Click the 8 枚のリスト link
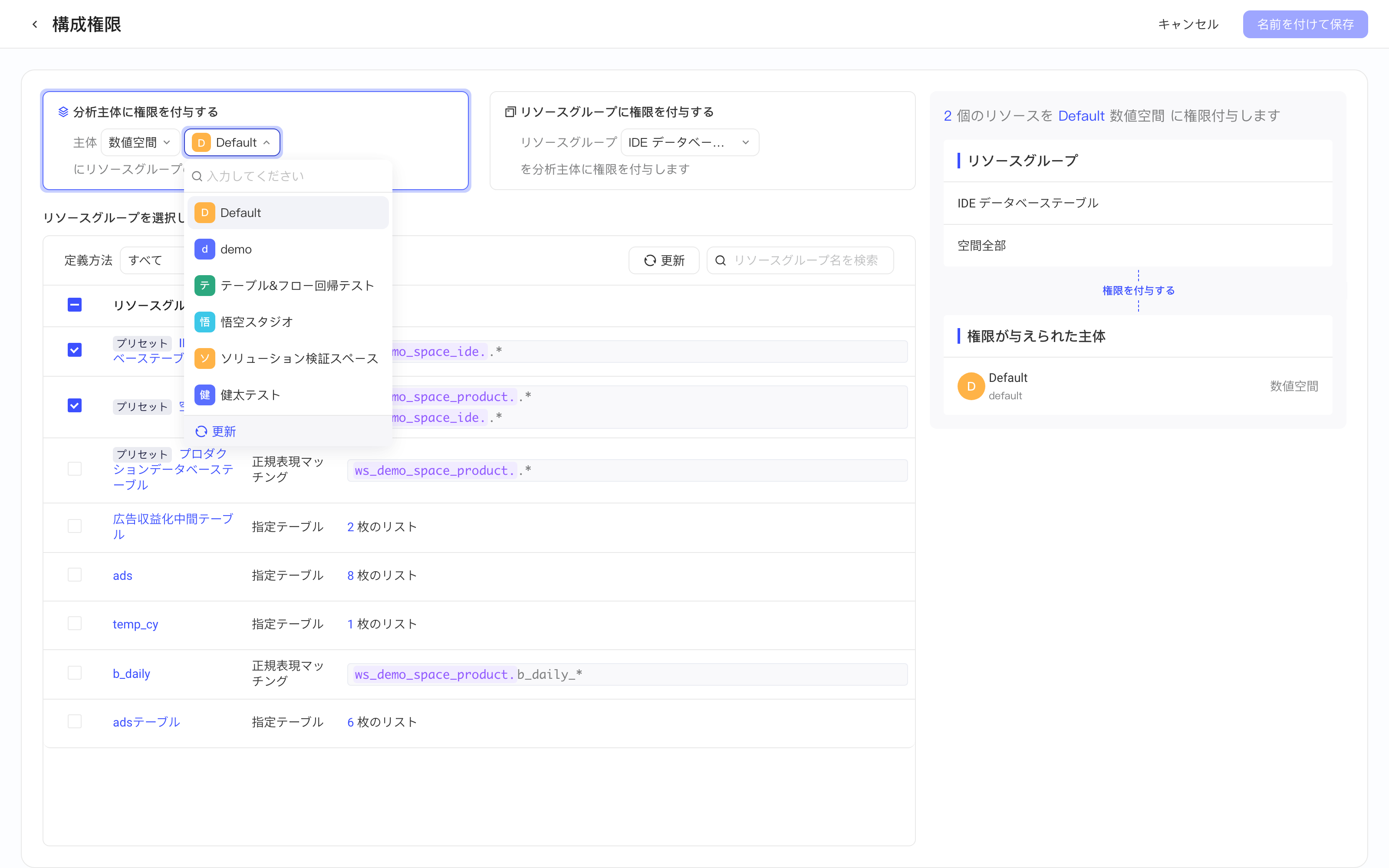 382,576
